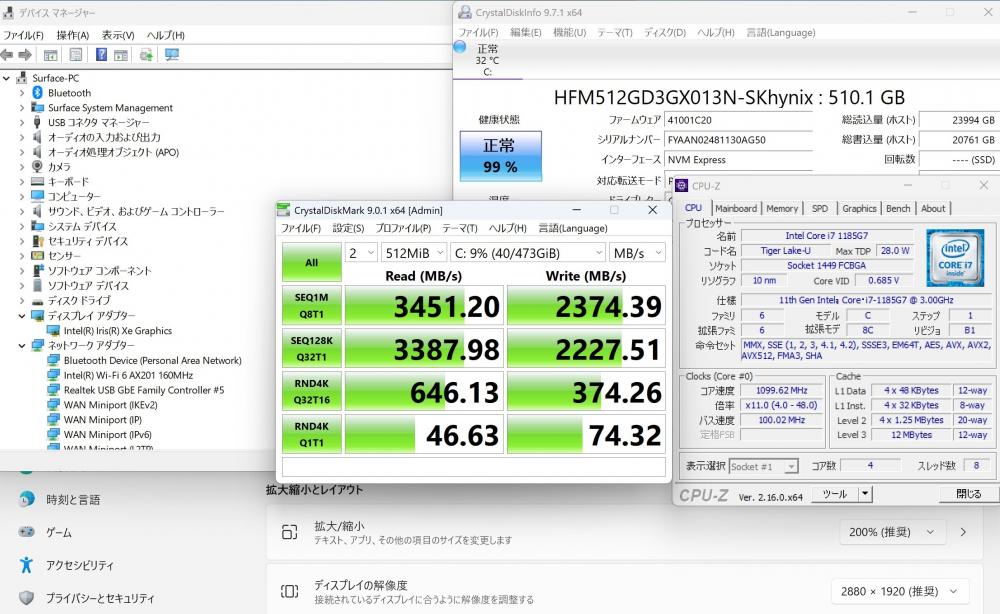This screenshot has width=1000, height=614.
Task: Click the 閉じる button in CPU-Z
Action: (x=969, y=493)
